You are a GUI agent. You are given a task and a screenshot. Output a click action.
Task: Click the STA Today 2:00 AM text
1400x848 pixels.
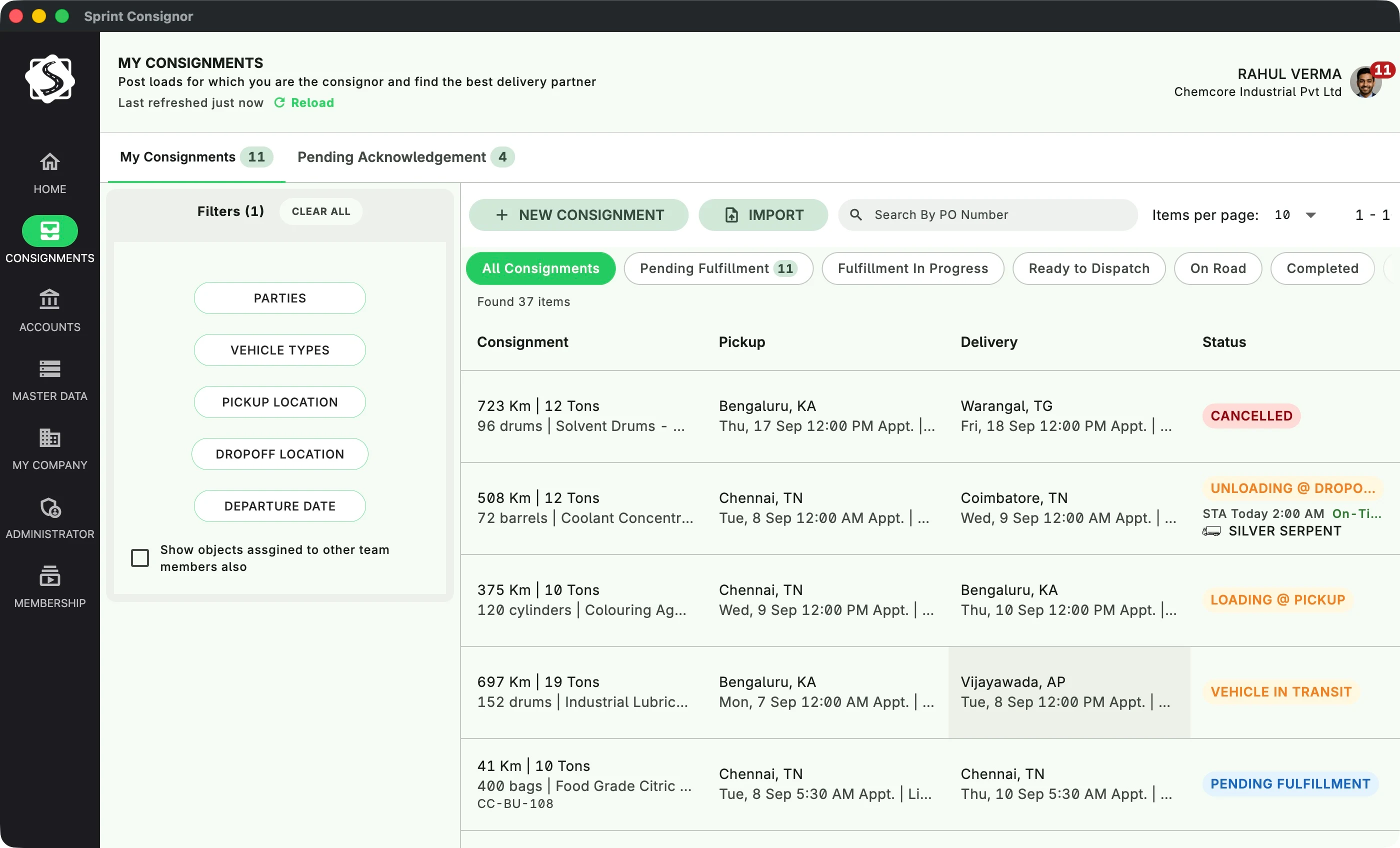click(x=1263, y=514)
